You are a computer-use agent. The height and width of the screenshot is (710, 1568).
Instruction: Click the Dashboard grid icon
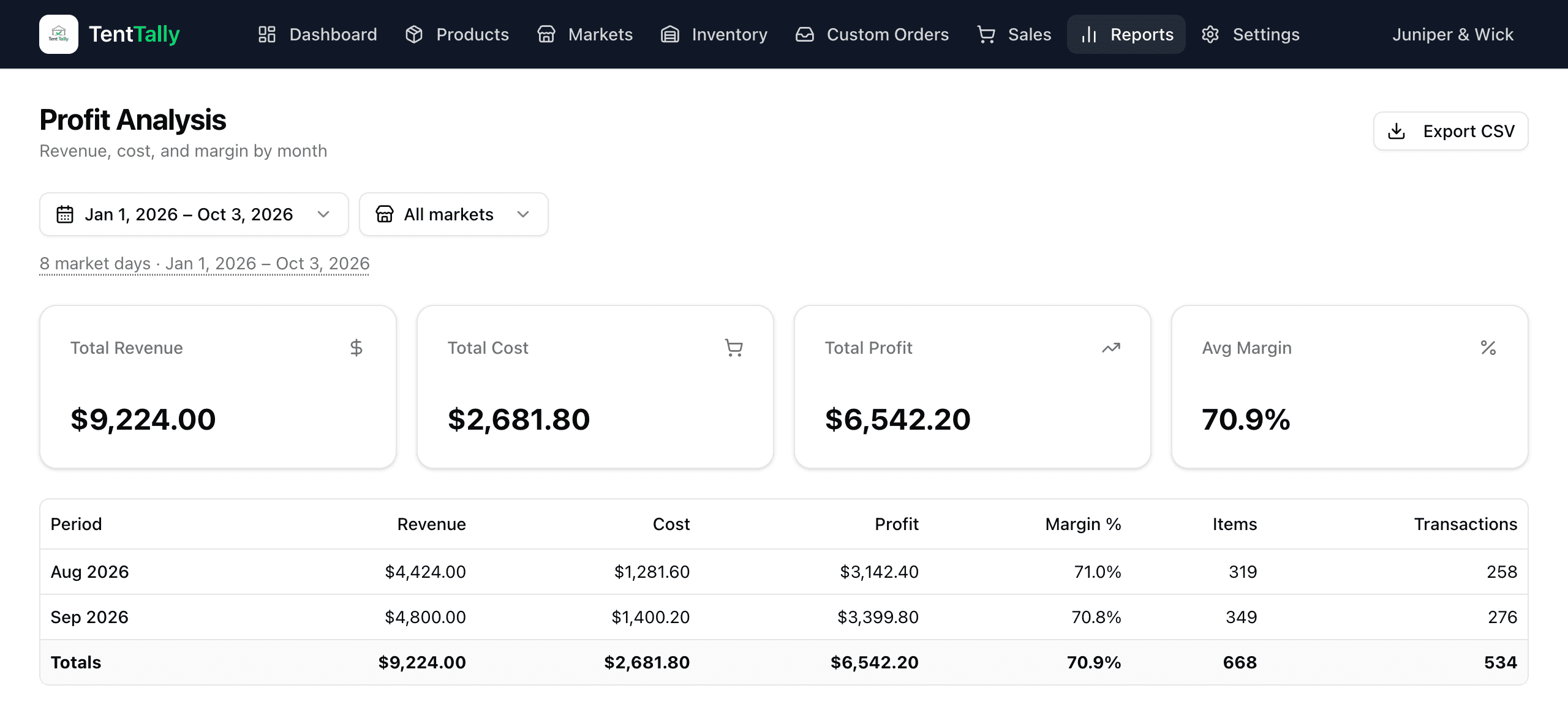(267, 34)
